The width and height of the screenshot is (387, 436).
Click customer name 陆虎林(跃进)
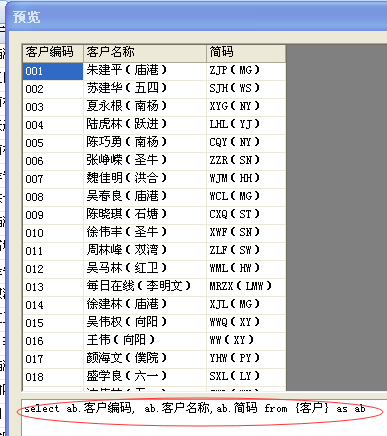tap(145, 125)
